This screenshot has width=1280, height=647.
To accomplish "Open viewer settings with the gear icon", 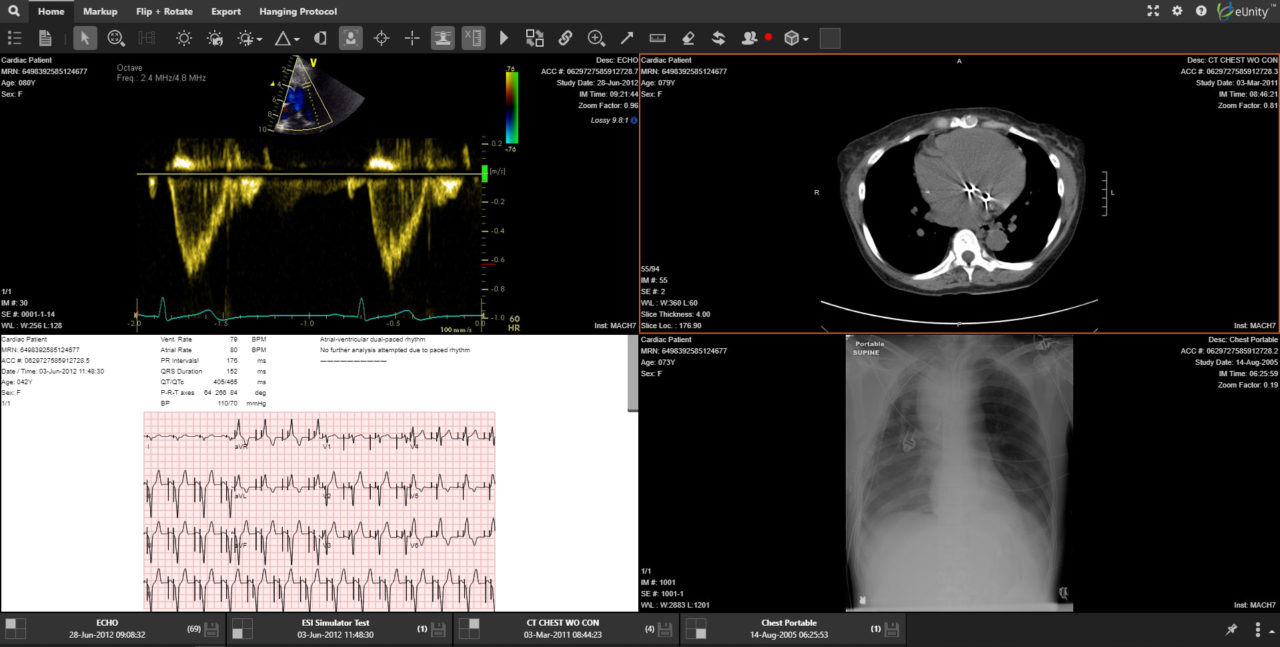I will tap(1177, 11).
